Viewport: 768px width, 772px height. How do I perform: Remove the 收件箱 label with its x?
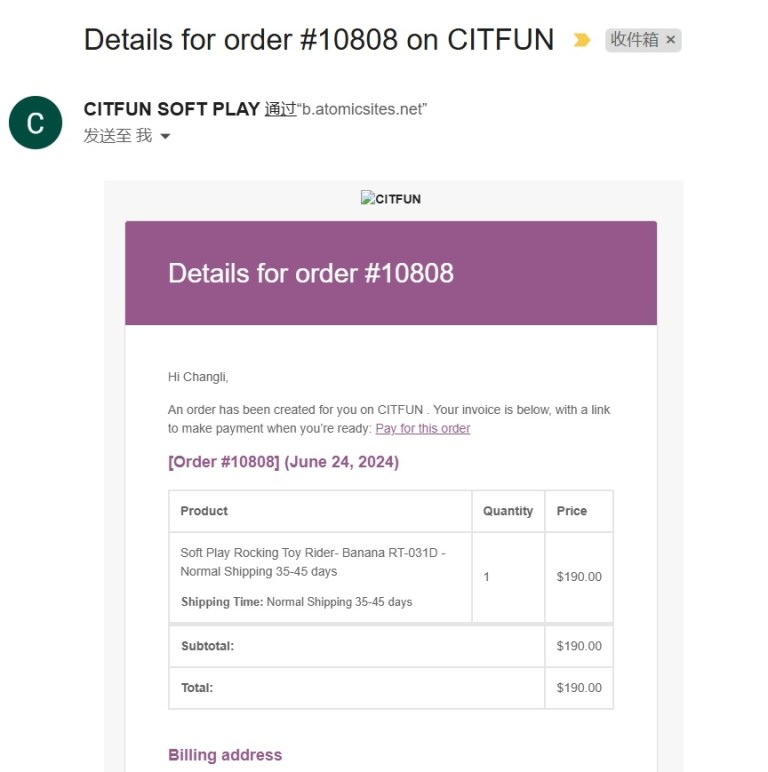click(x=671, y=40)
